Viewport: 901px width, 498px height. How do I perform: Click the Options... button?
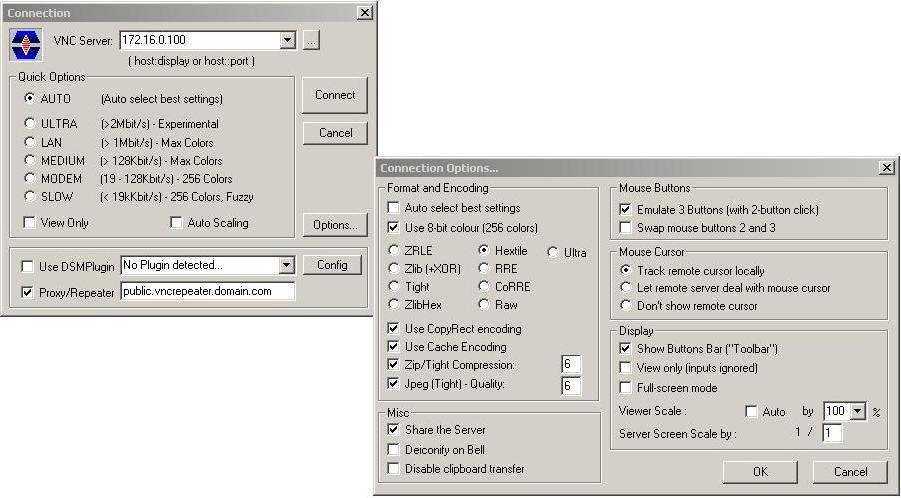[x=334, y=225]
